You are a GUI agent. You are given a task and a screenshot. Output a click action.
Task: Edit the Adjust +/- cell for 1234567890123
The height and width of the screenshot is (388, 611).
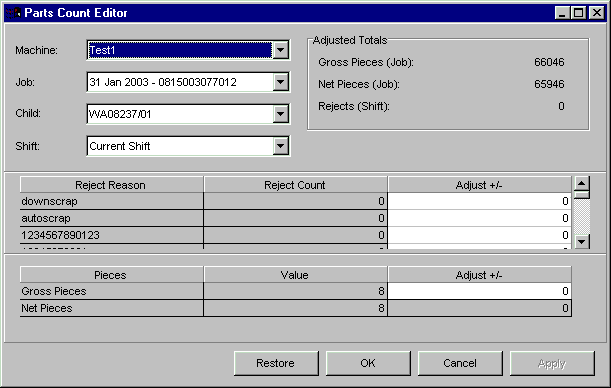click(479, 235)
